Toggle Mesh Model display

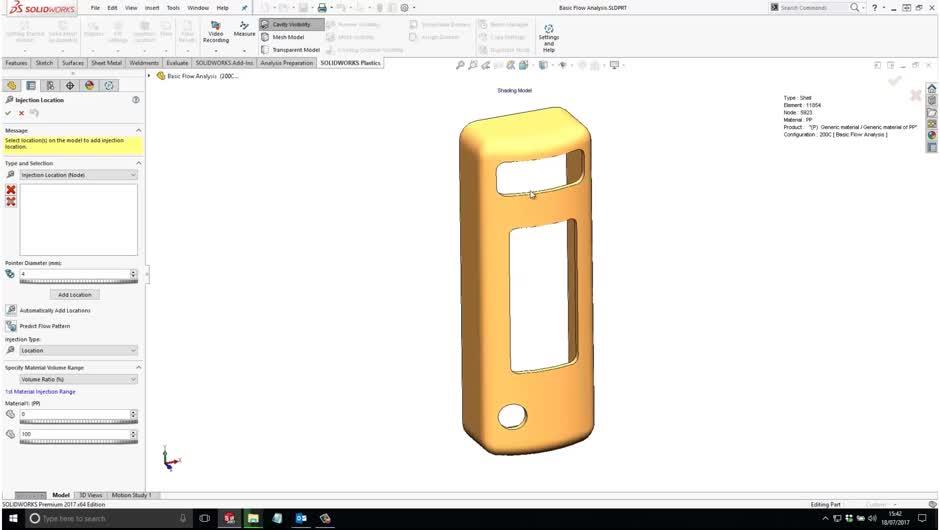(x=288, y=37)
